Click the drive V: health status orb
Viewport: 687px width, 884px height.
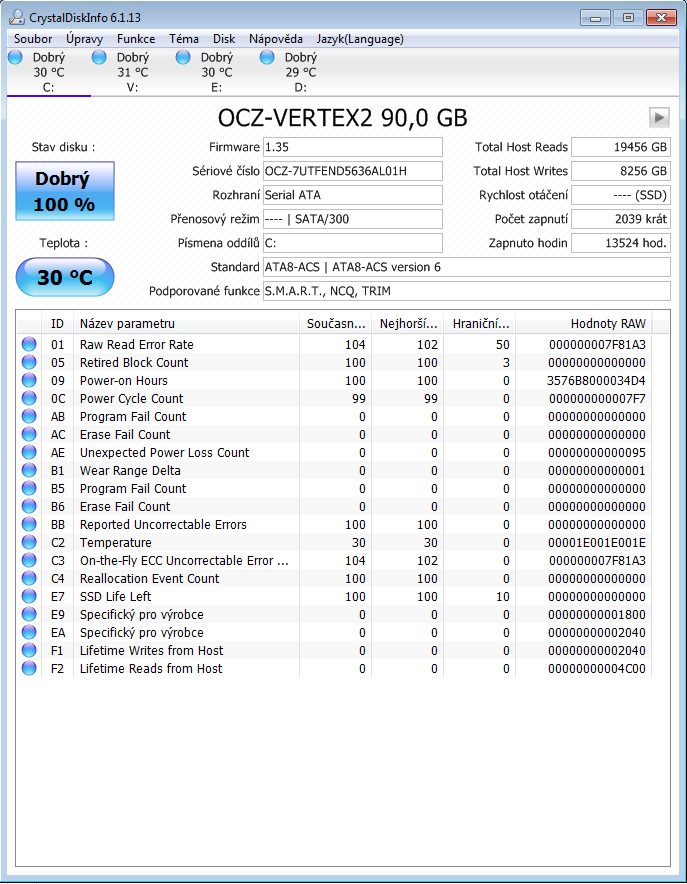(x=99, y=58)
